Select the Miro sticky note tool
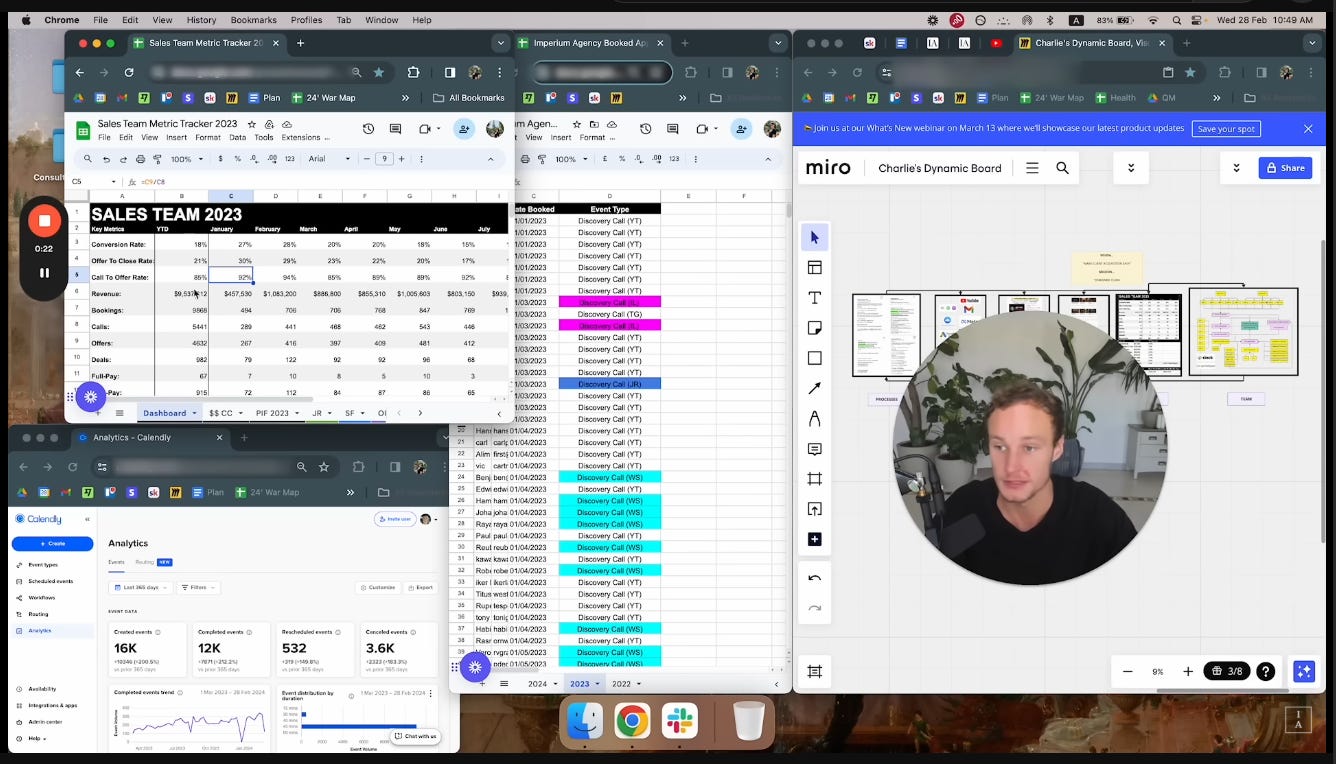Viewport: 1336px width, 764px height. click(814, 328)
